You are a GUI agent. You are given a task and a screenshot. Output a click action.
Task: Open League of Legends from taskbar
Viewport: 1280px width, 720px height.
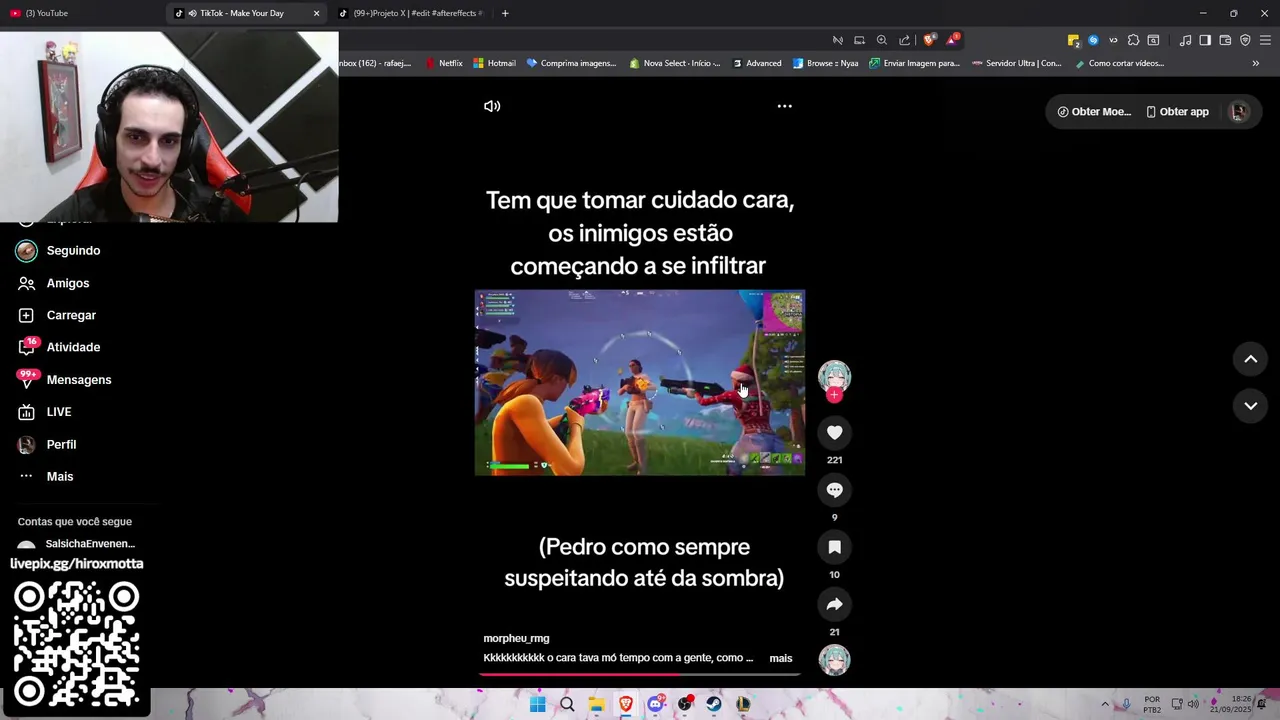pos(743,704)
